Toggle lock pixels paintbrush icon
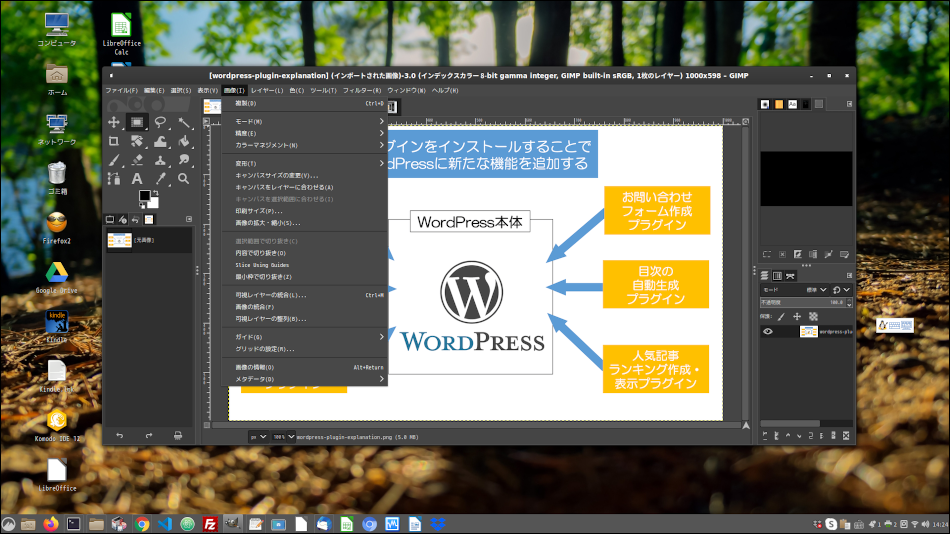This screenshot has height=534, width=950. (782, 316)
